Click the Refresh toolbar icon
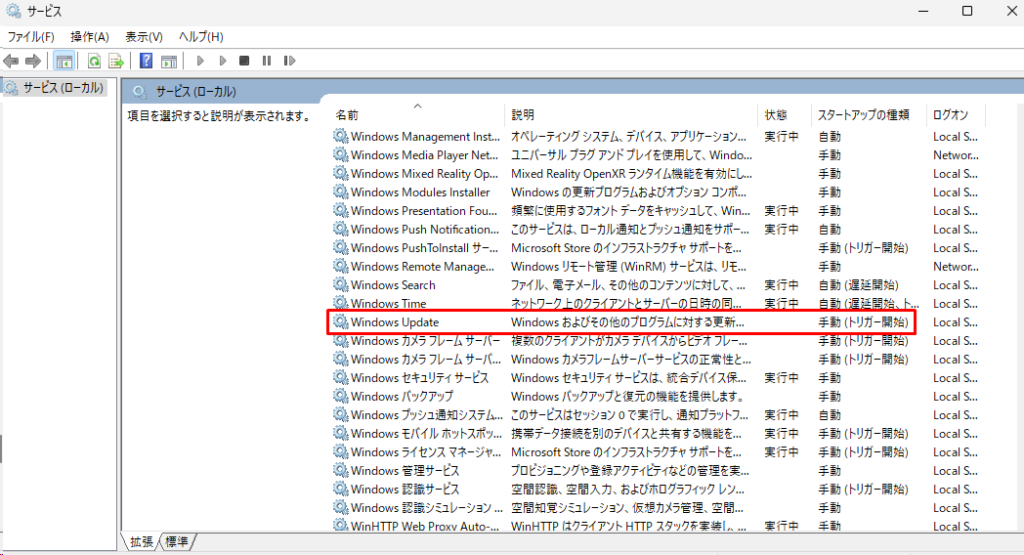This screenshot has width=1024, height=555. 95,61
